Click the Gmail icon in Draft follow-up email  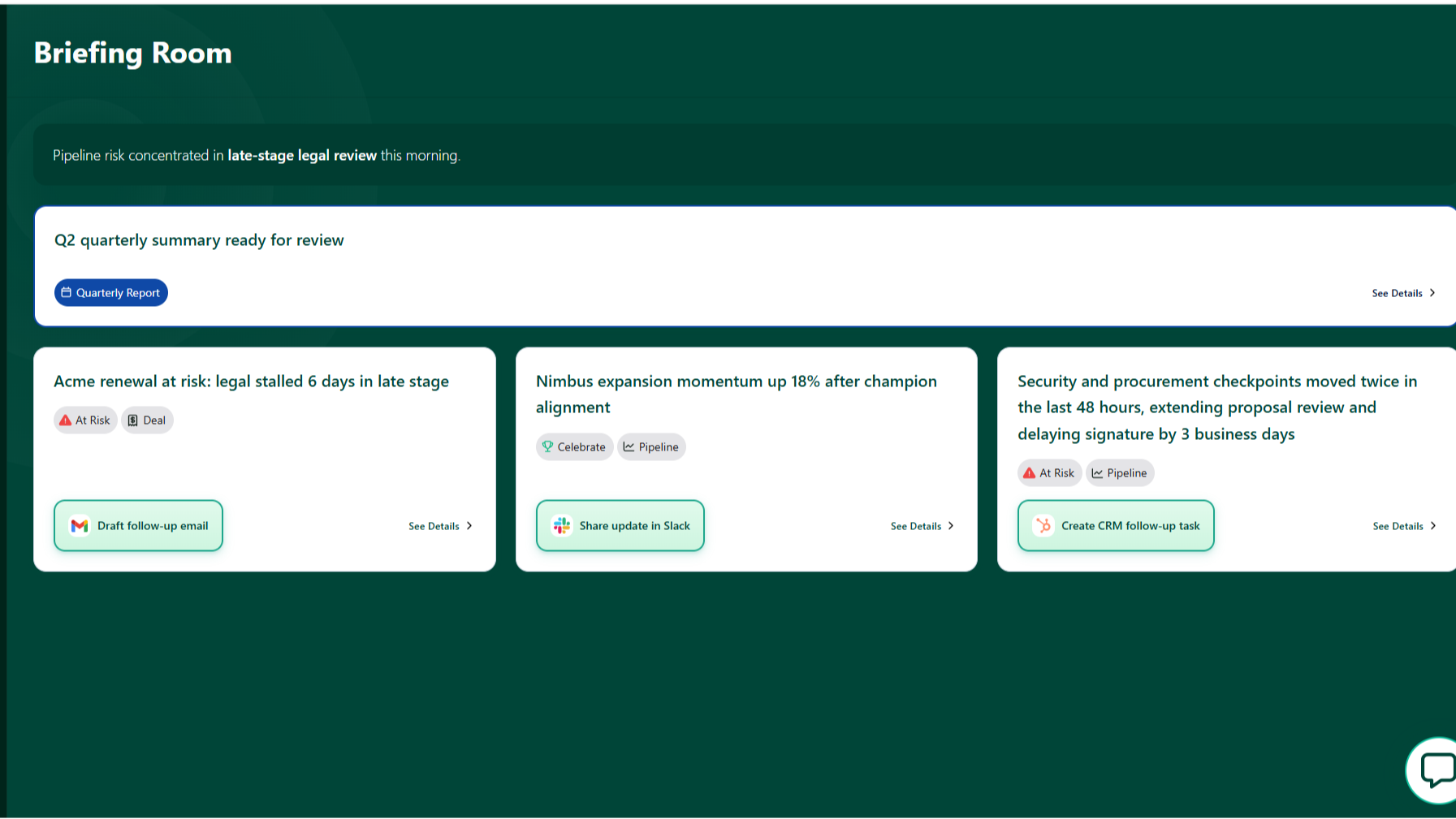click(x=80, y=526)
